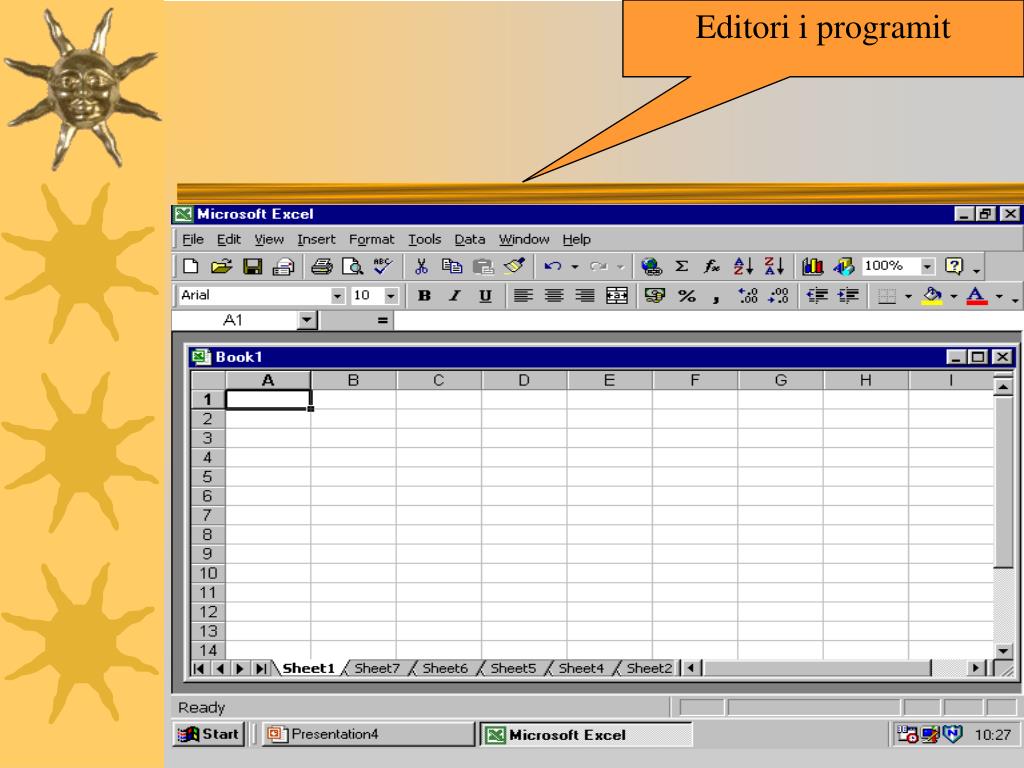
Task: Click the vertical scrollbar down arrow
Action: [x=1003, y=650]
